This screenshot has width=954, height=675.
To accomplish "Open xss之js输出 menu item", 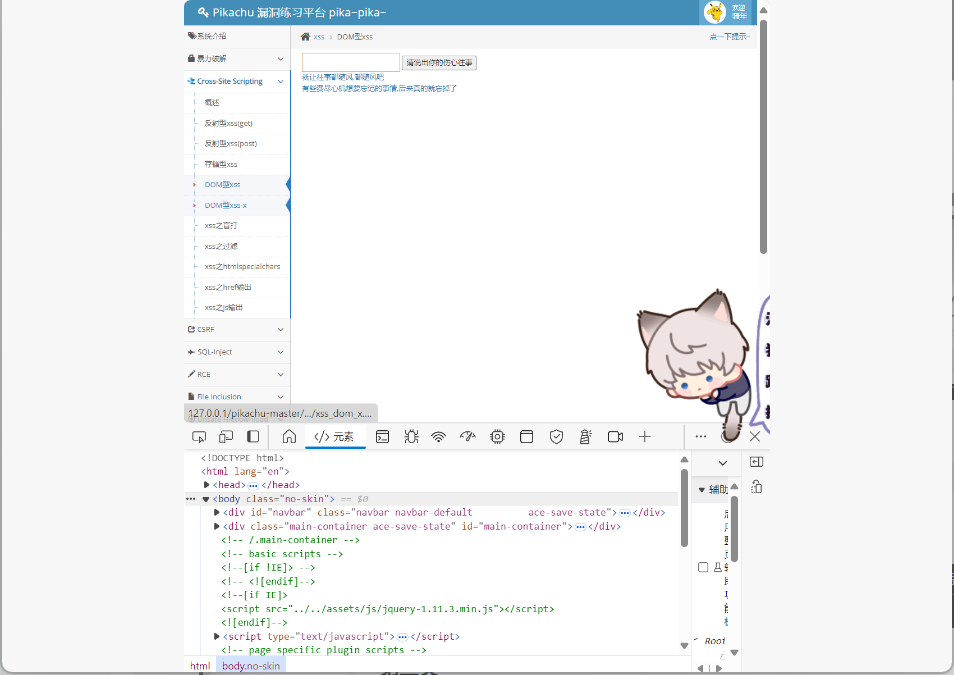I will pyautogui.click(x=223, y=307).
